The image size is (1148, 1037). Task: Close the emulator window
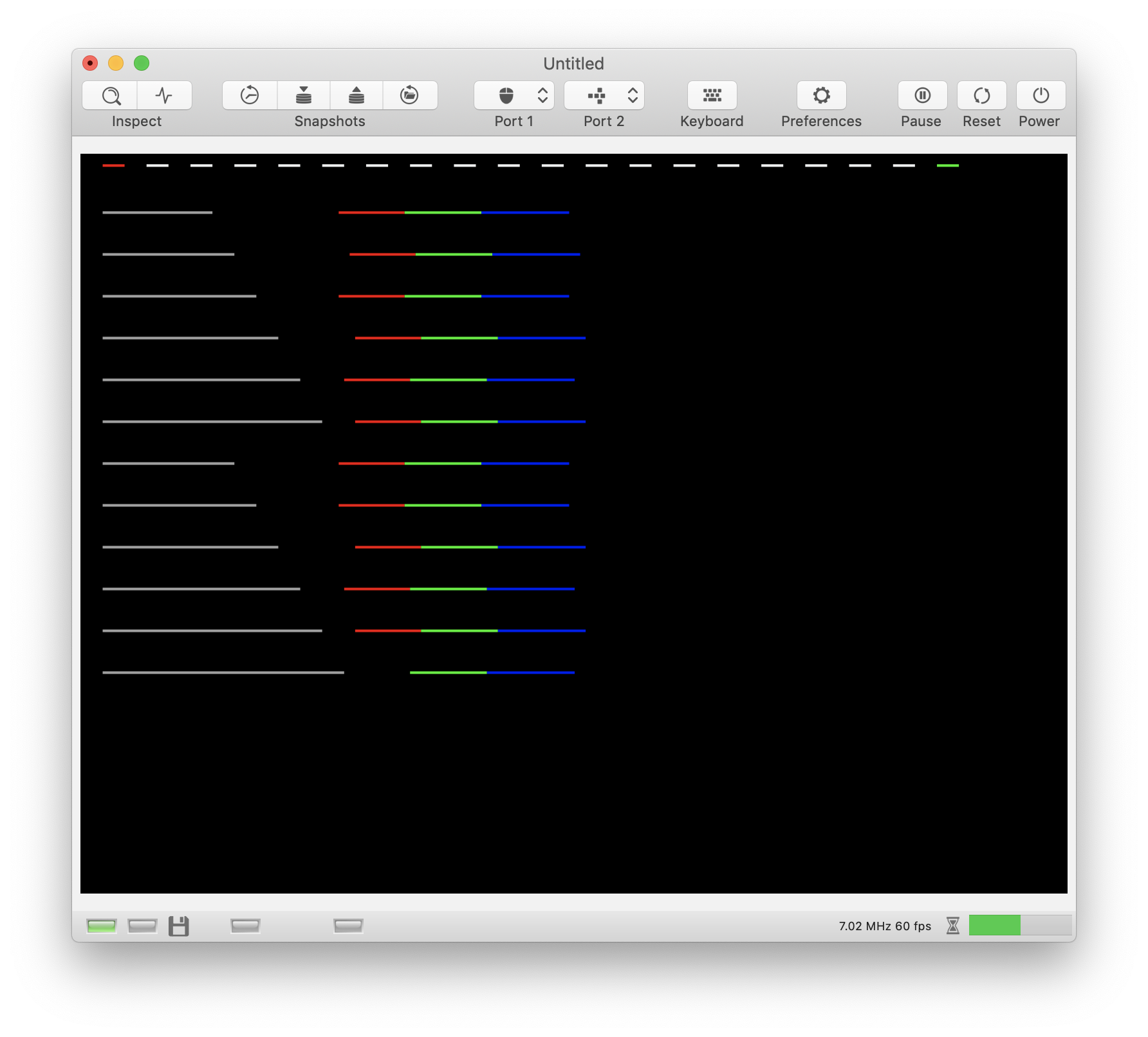click(90, 63)
